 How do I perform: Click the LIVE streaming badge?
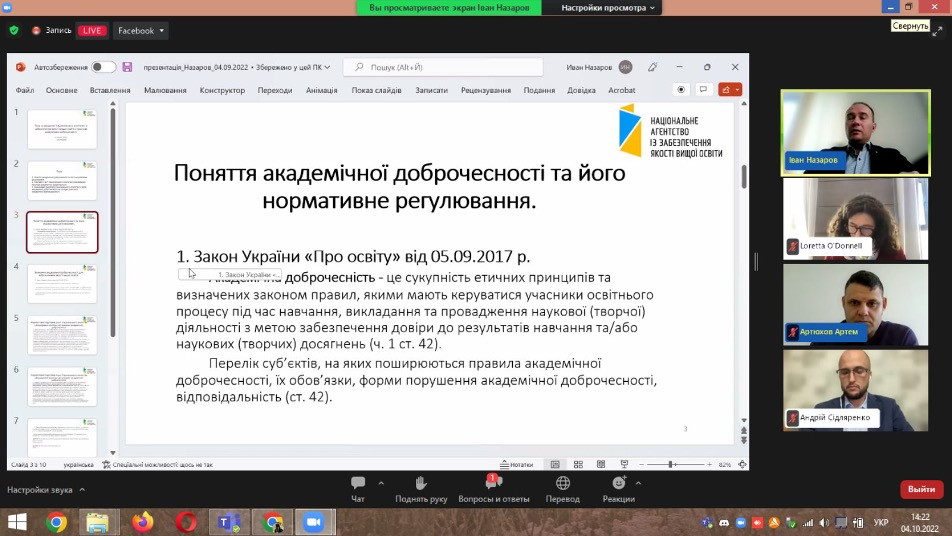coord(92,30)
